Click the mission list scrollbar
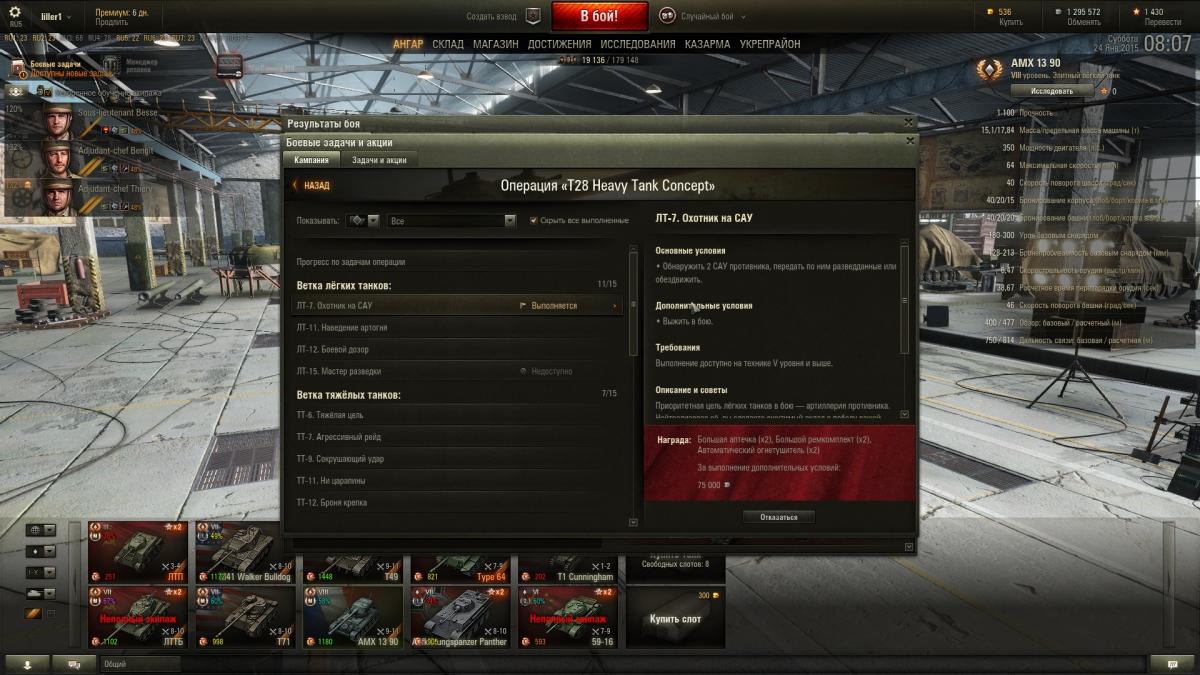 [x=633, y=385]
